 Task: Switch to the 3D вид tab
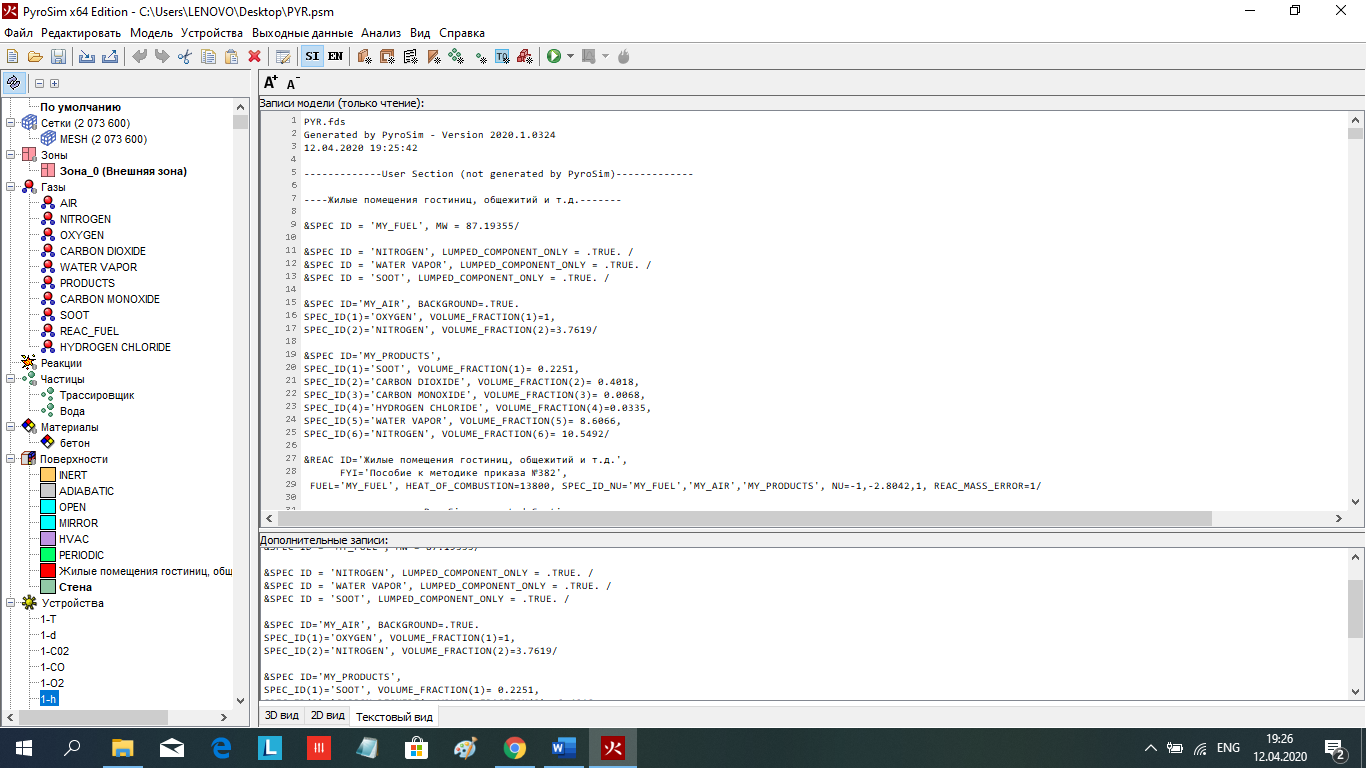281,716
